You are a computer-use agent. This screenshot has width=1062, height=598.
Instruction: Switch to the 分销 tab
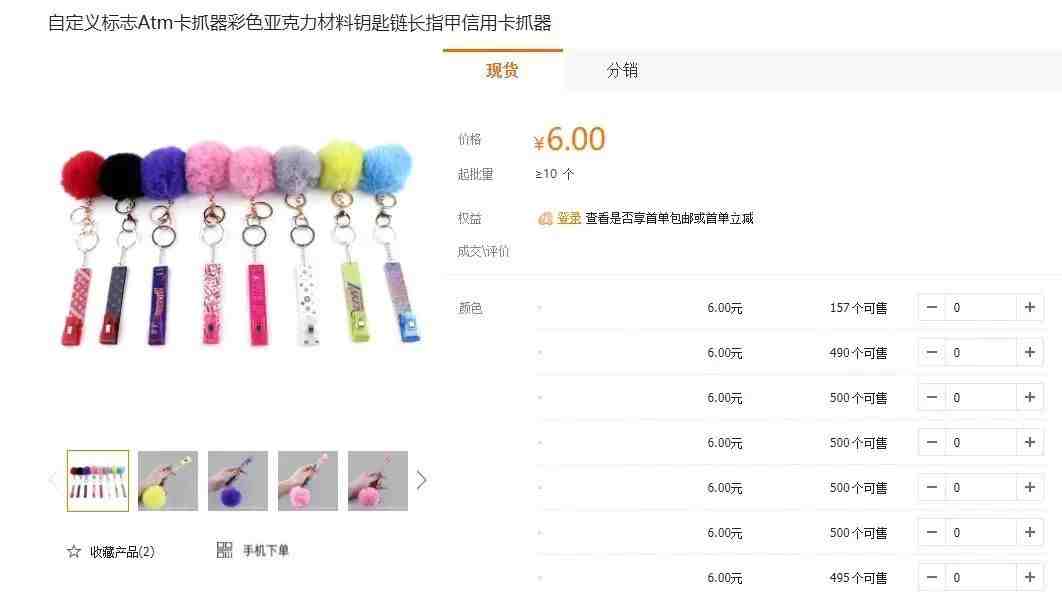pos(622,70)
